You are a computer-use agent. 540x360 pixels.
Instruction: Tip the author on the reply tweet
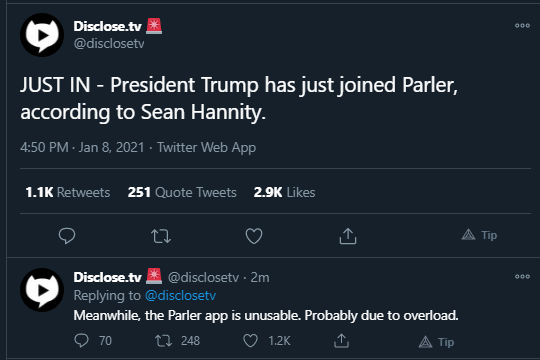click(x=436, y=342)
